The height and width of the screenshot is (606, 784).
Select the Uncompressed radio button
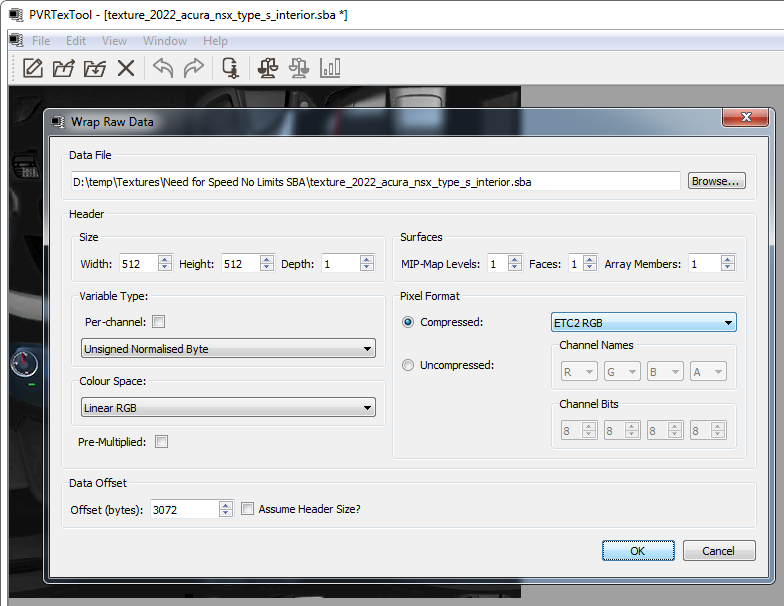[x=407, y=365]
